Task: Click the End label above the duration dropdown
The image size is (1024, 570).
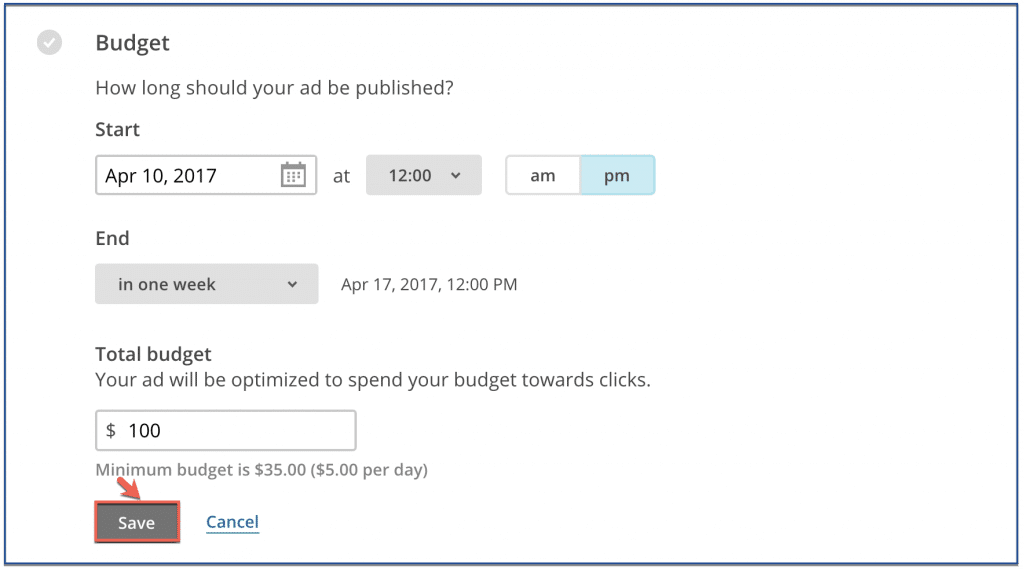Action: coord(112,238)
